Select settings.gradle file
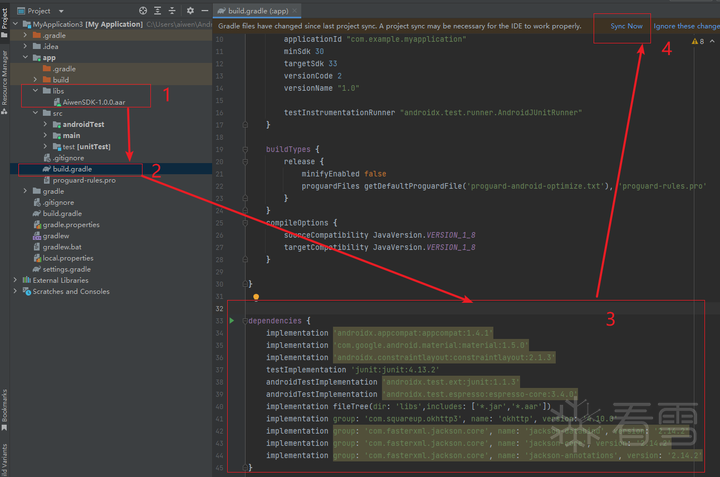Image resolution: width=720 pixels, height=477 pixels. pyautogui.click(x=62, y=269)
